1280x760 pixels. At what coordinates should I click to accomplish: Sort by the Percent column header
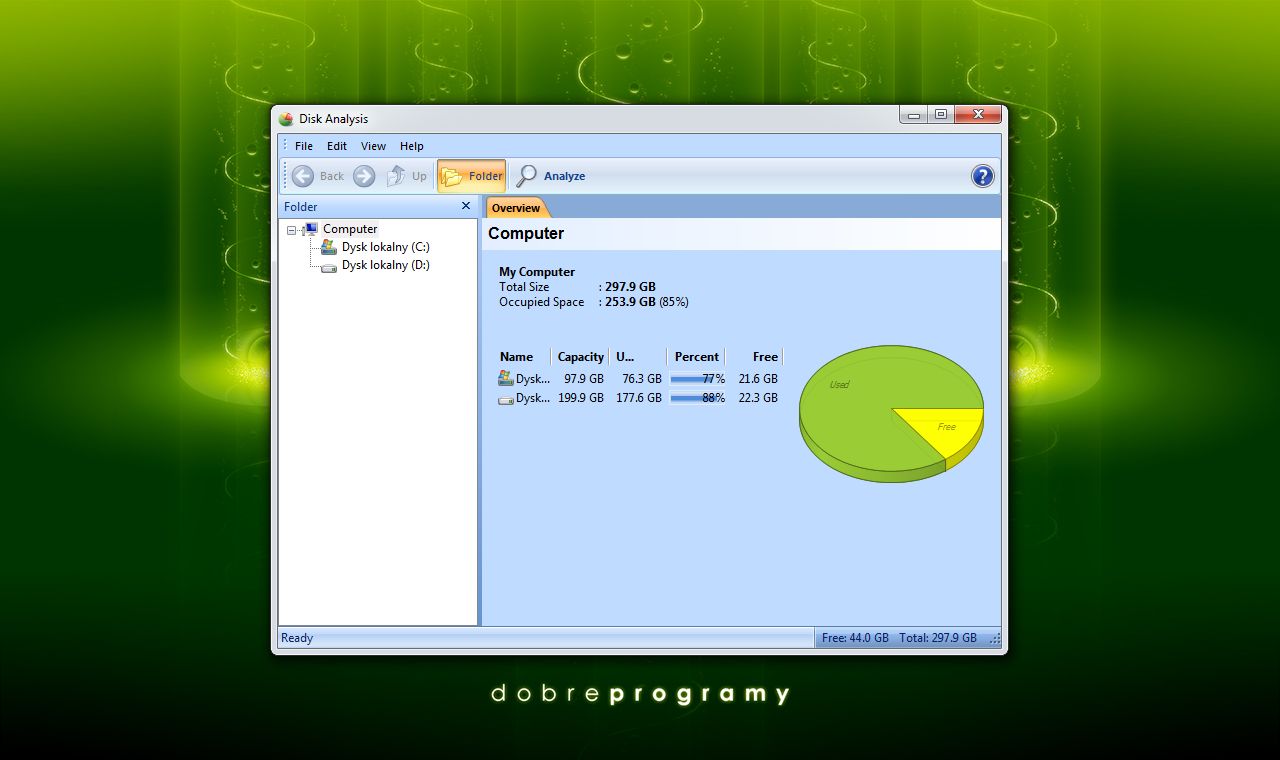(x=696, y=357)
